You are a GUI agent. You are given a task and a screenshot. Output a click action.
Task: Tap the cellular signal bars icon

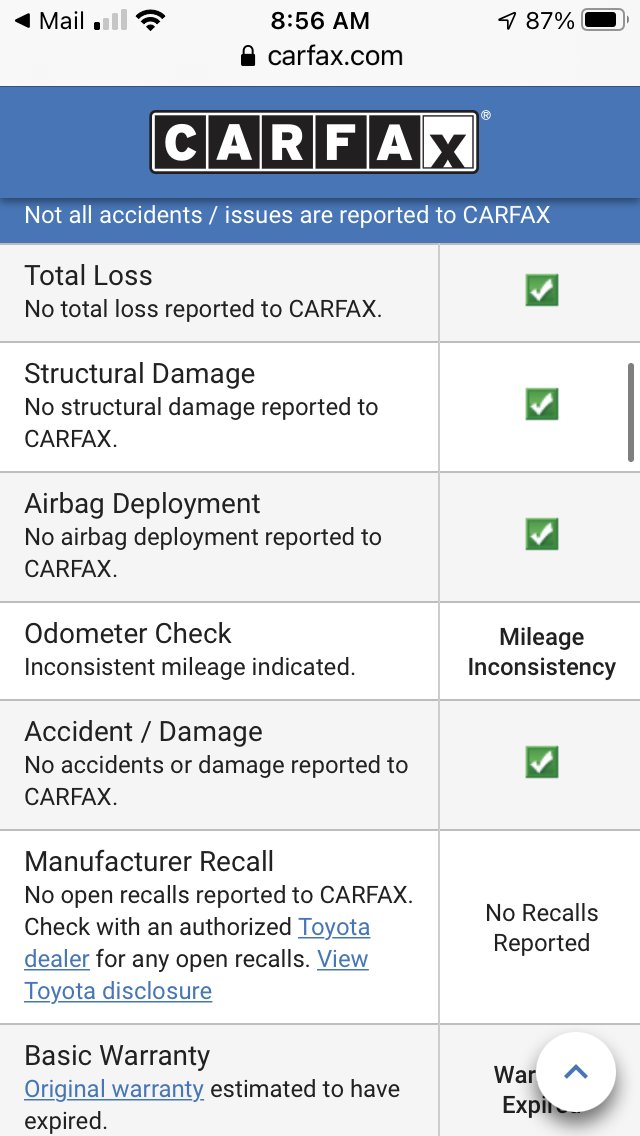[111, 22]
